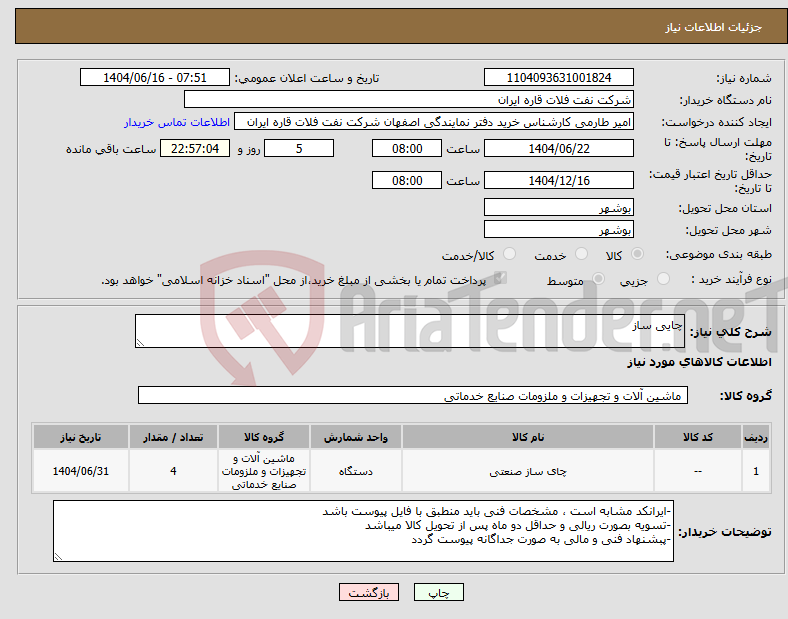788x619 pixels.
Task: Click the buyer name field شرکت نفت فلات قاره ایران
Action: coord(409,99)
